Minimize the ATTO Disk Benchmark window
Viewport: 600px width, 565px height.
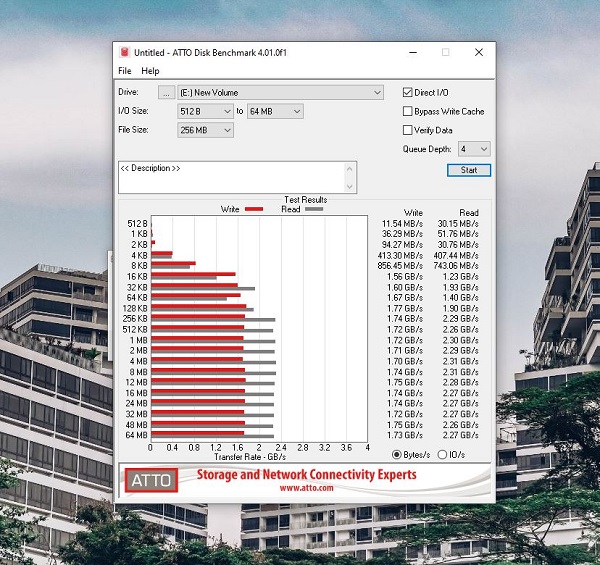pyautogui.click(x=412, y=52)
